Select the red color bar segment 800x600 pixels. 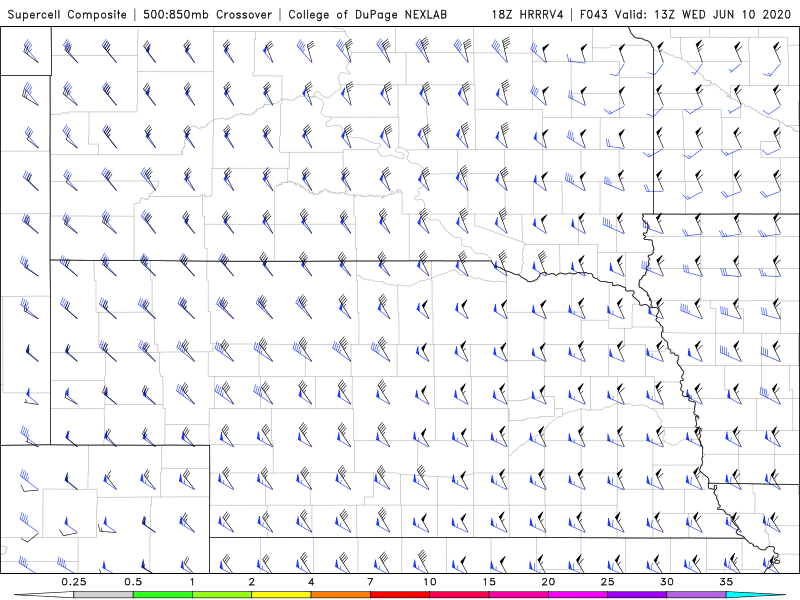click(399, 595)
